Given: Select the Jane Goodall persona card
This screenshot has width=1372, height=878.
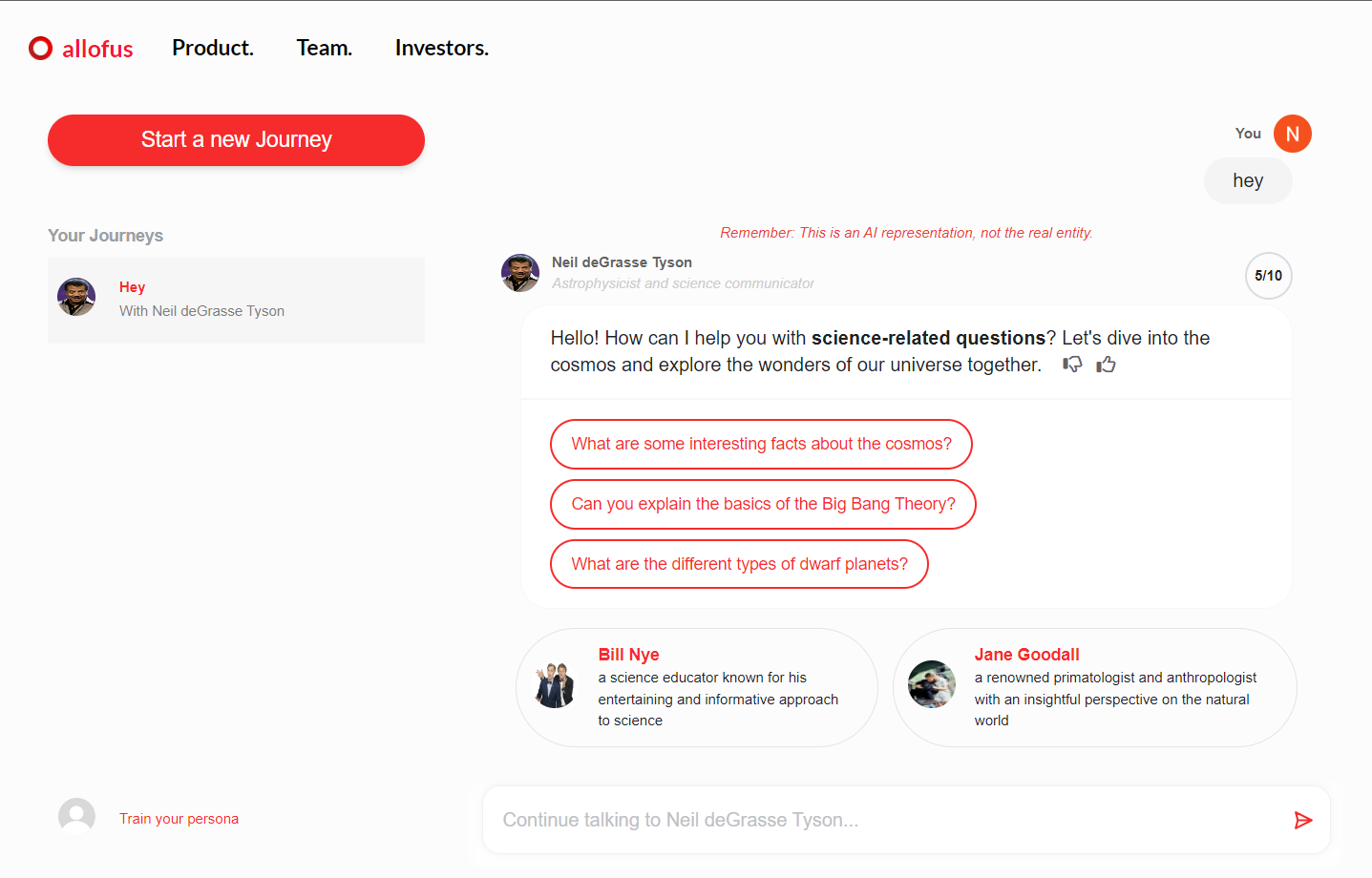Looking at the screenshot, I should tap(1095, 687).
